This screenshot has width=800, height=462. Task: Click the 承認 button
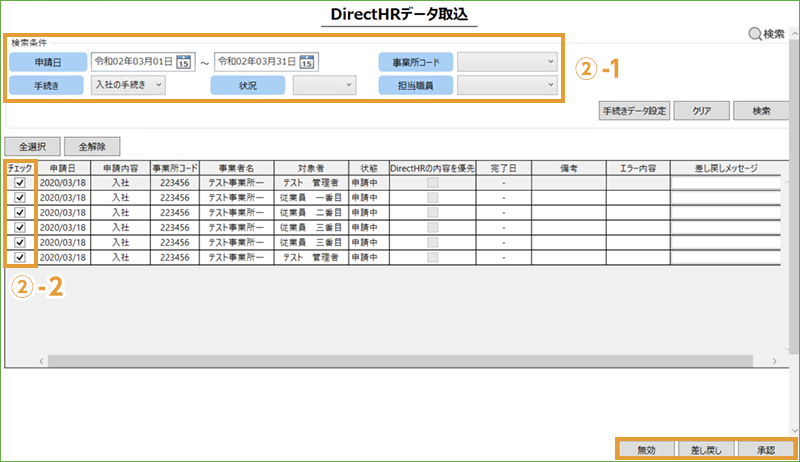pos(766,450)
